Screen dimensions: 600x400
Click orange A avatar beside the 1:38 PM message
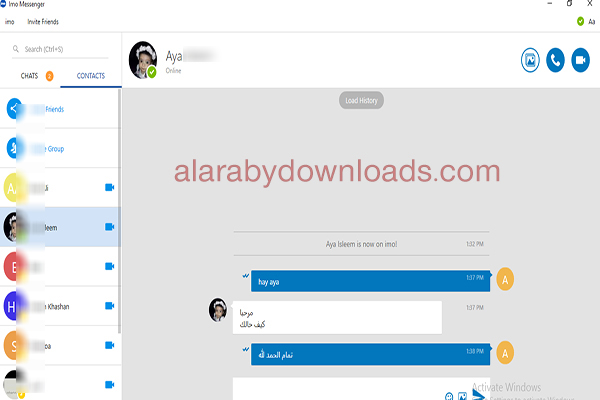tap(505, 353)
